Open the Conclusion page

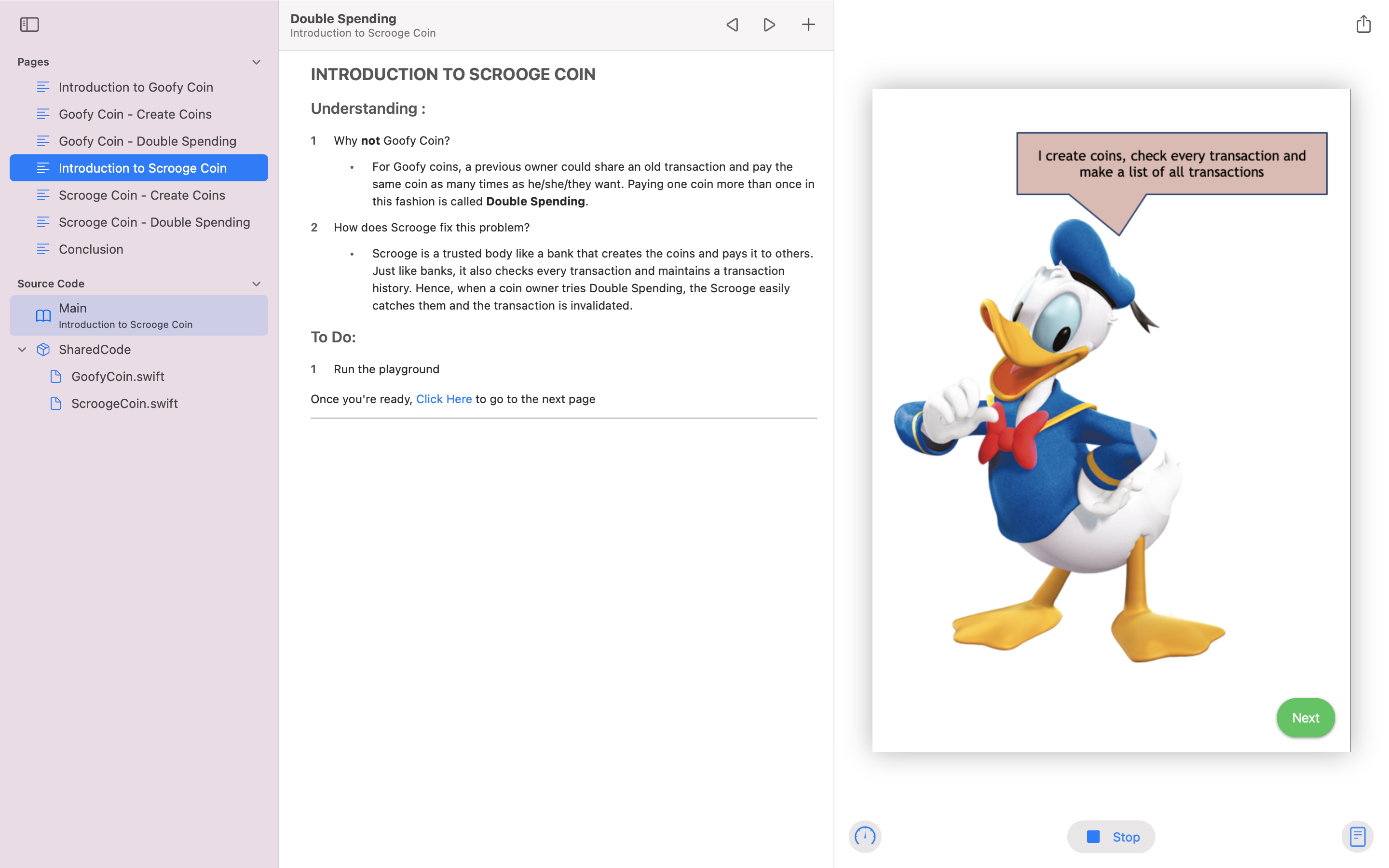[x=91, y=249]
